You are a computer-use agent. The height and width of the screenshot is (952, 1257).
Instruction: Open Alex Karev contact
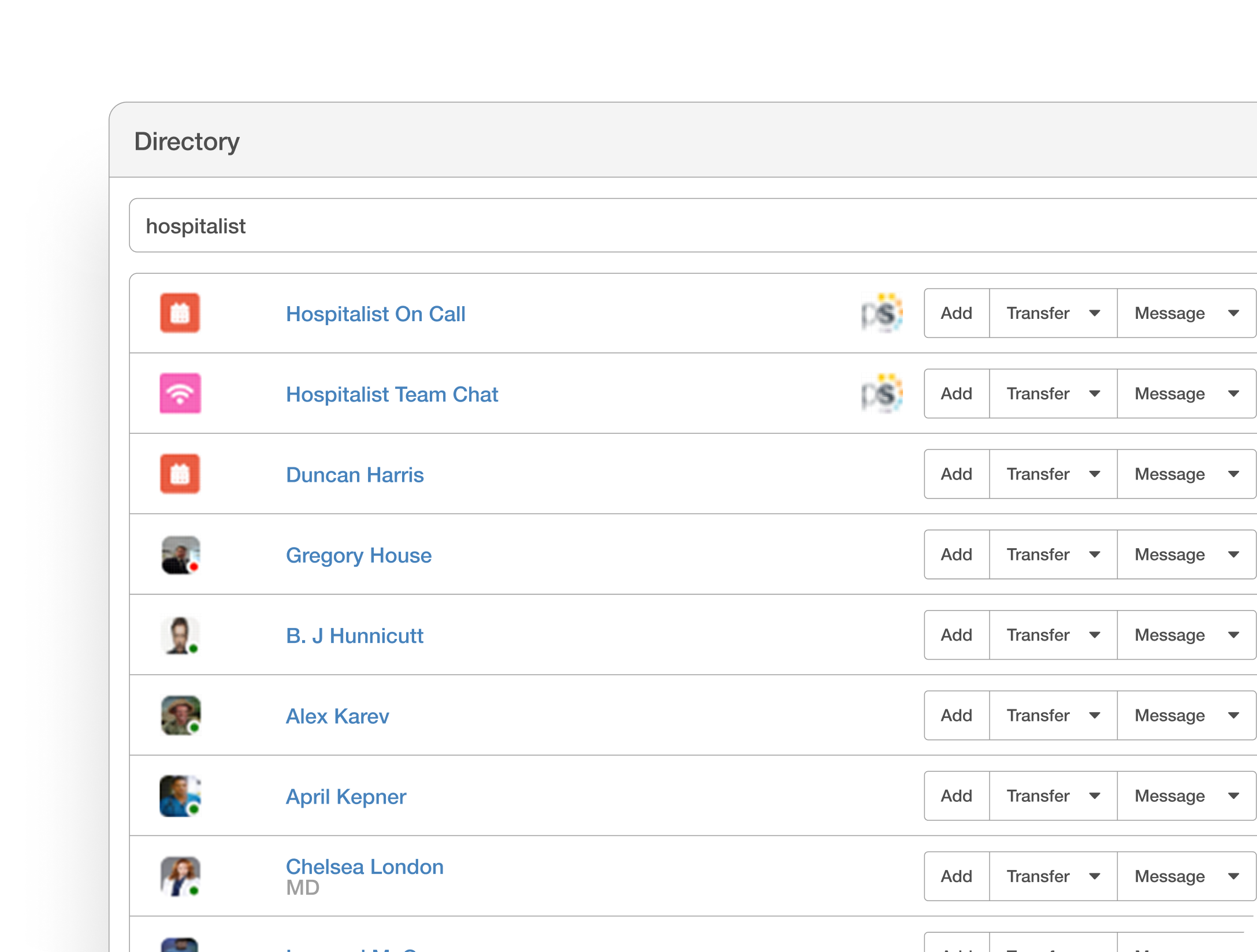337,716
